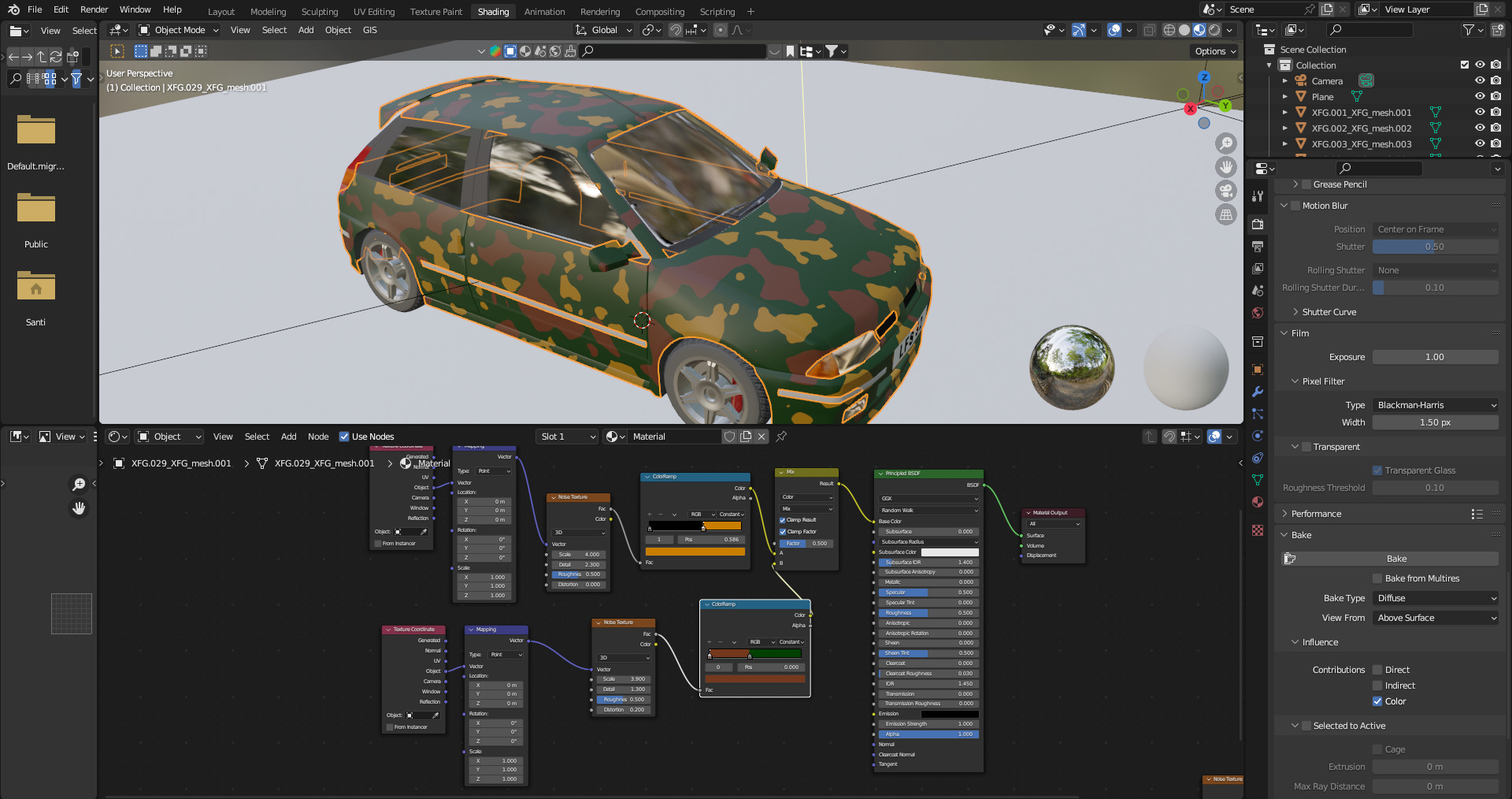Screen dimensions: 1512x799
Task: Click the viewport pan hand gizmo
Action: tap(1226, 167)
